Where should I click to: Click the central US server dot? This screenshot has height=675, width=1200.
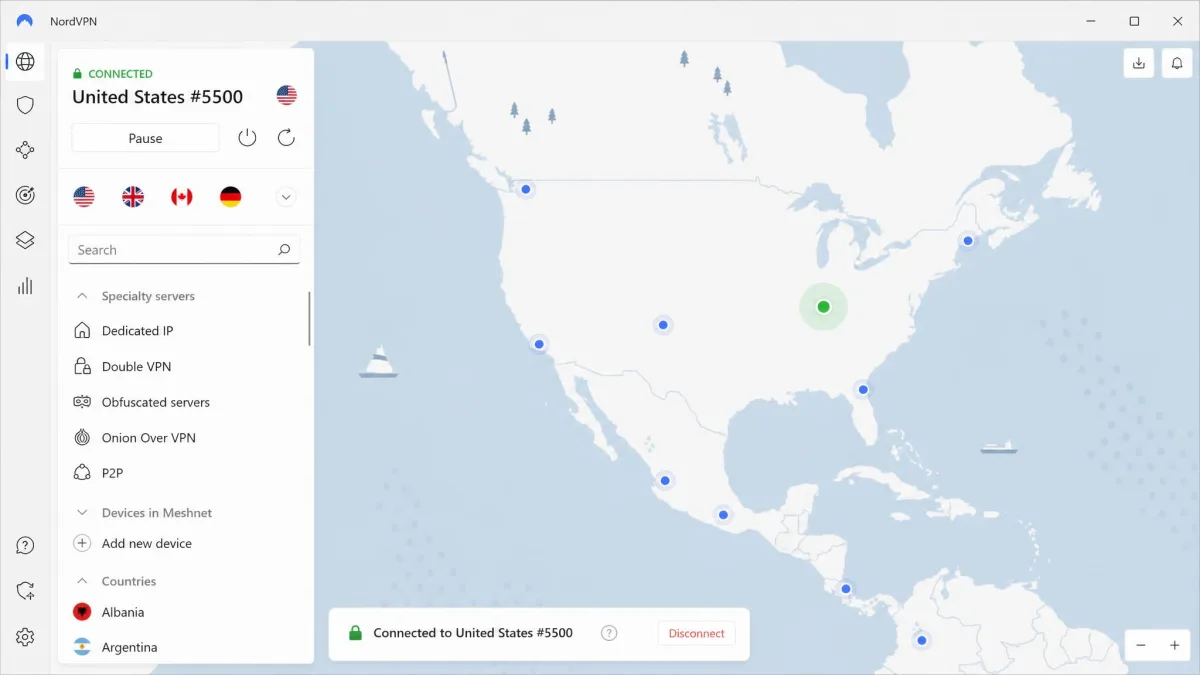coord(663,325)
